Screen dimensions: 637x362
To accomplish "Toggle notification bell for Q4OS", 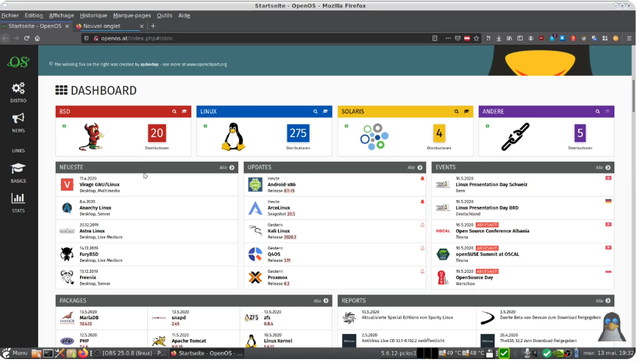I will tap(422, 248).
